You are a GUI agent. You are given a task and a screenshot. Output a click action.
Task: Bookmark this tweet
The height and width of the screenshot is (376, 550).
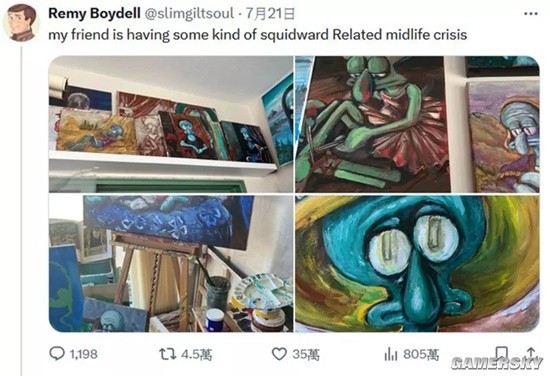pyautogui.click(x=502, y=354)
